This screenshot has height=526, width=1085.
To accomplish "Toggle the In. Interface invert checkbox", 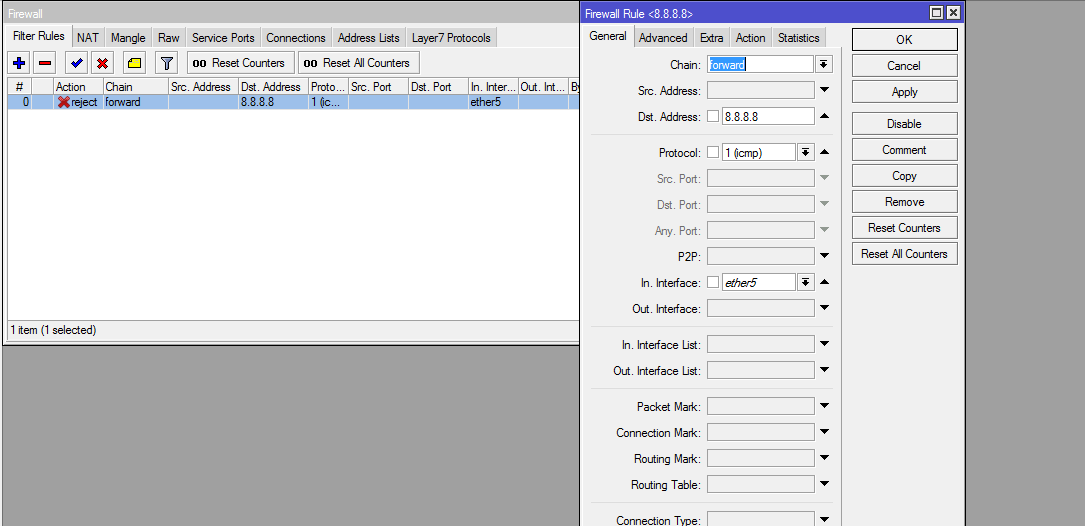I will 713,283.
